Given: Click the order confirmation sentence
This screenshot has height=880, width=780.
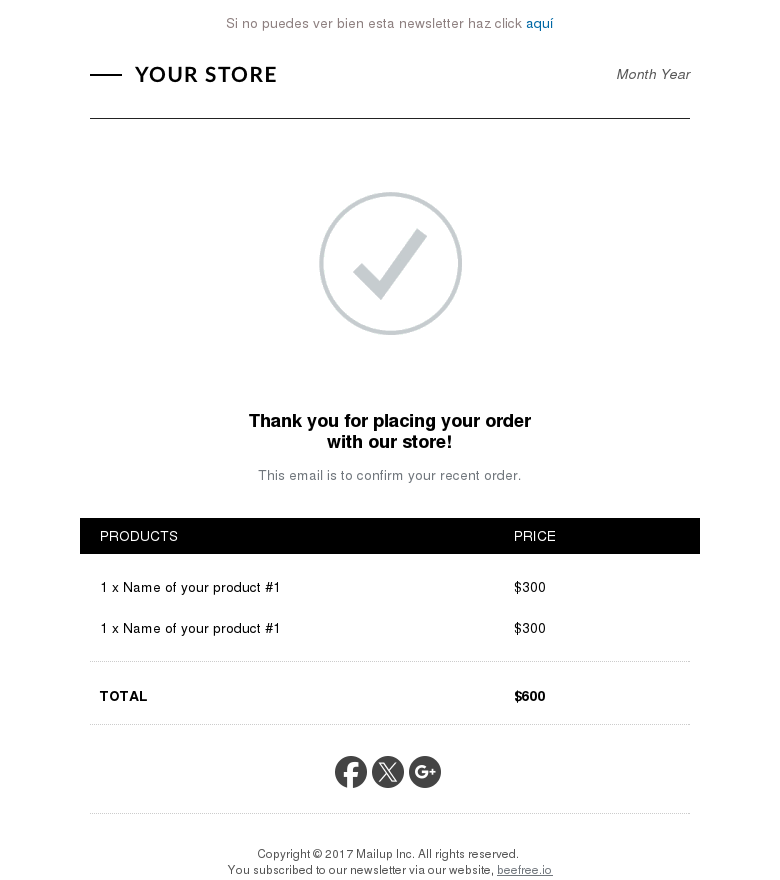Looking at the screenshot, I should 390,475.
